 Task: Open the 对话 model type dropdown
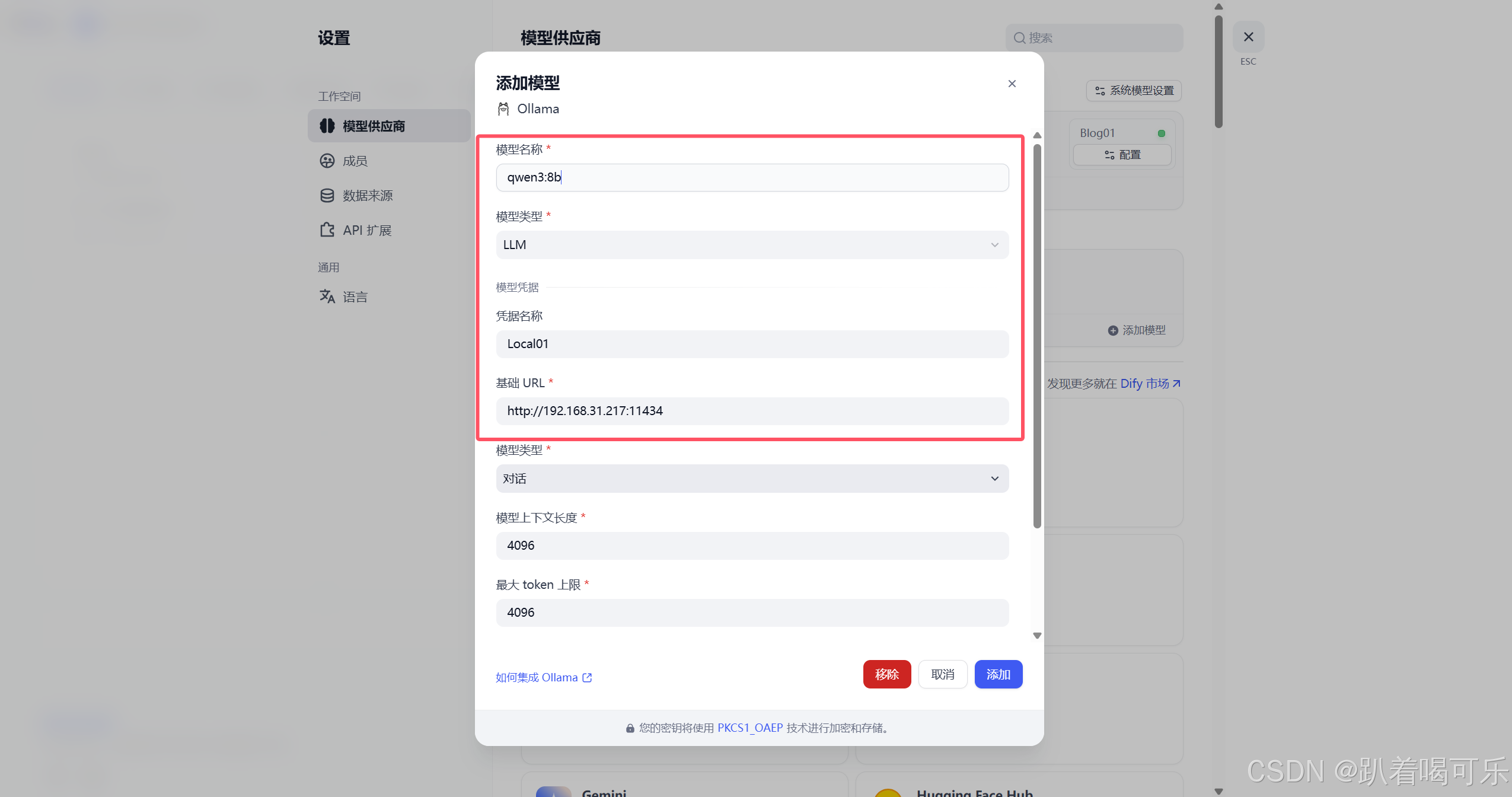tap(752, 479)
